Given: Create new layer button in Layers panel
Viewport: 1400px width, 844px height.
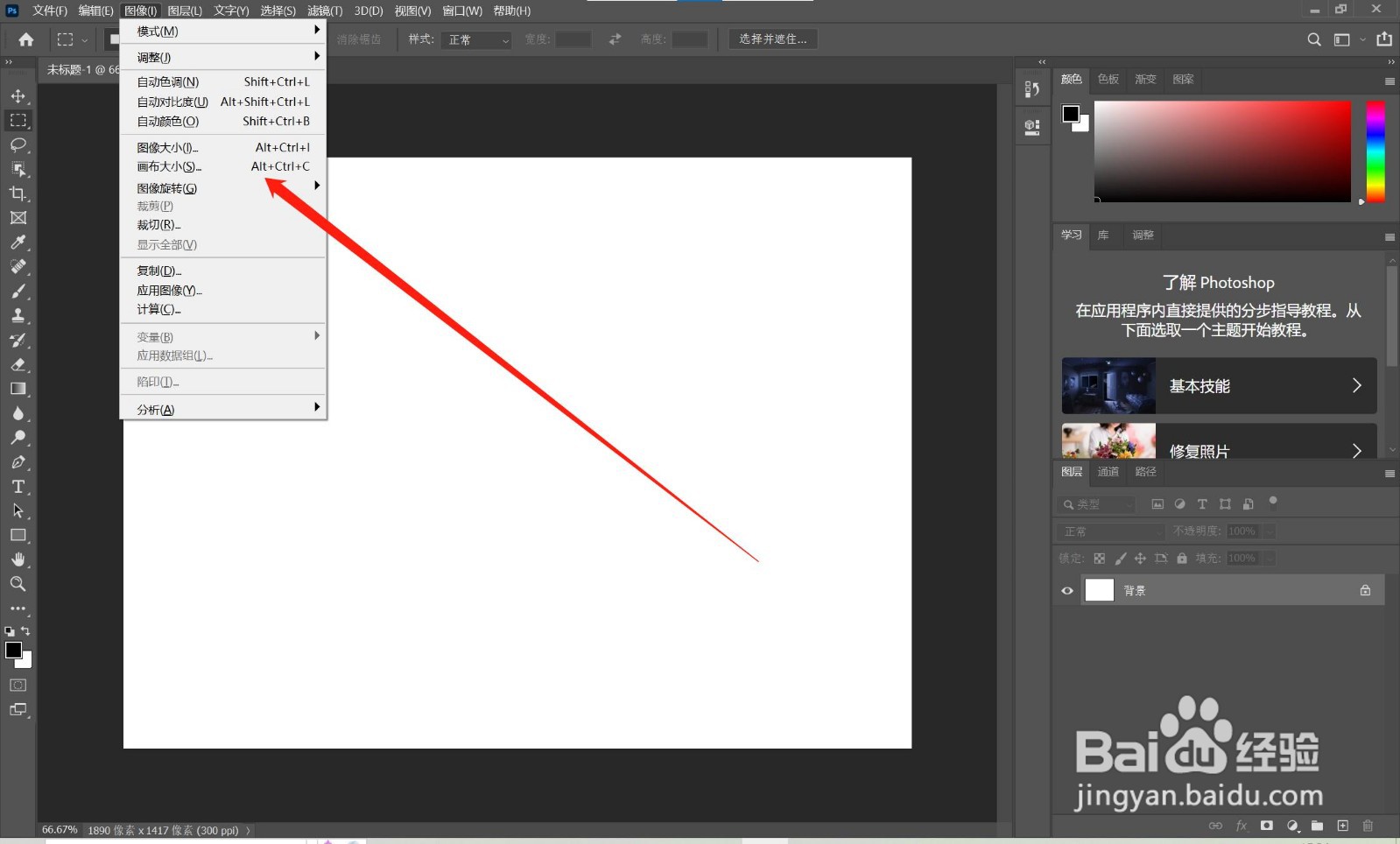Looking at the screenshot, I should click(1343, 826).
